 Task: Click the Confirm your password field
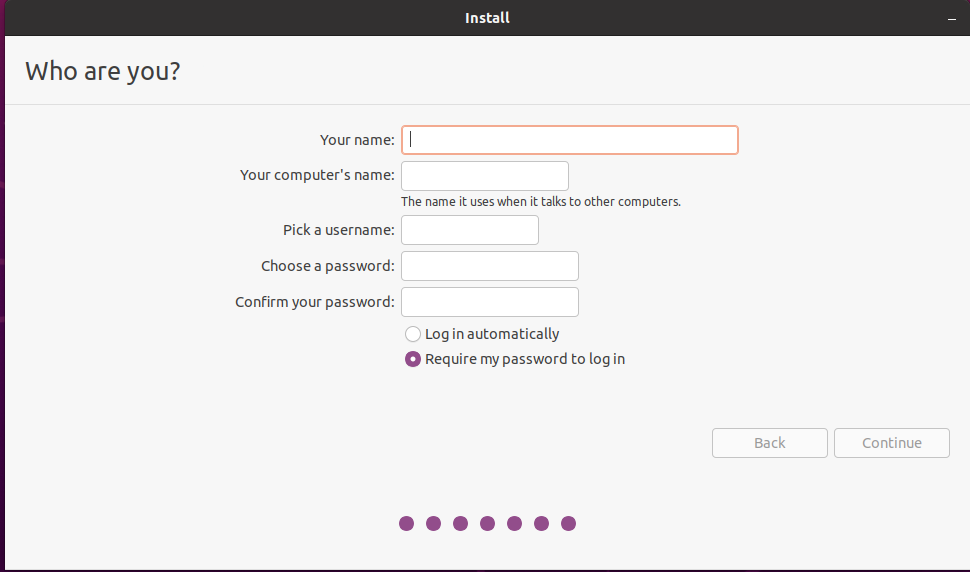(490, 302)
